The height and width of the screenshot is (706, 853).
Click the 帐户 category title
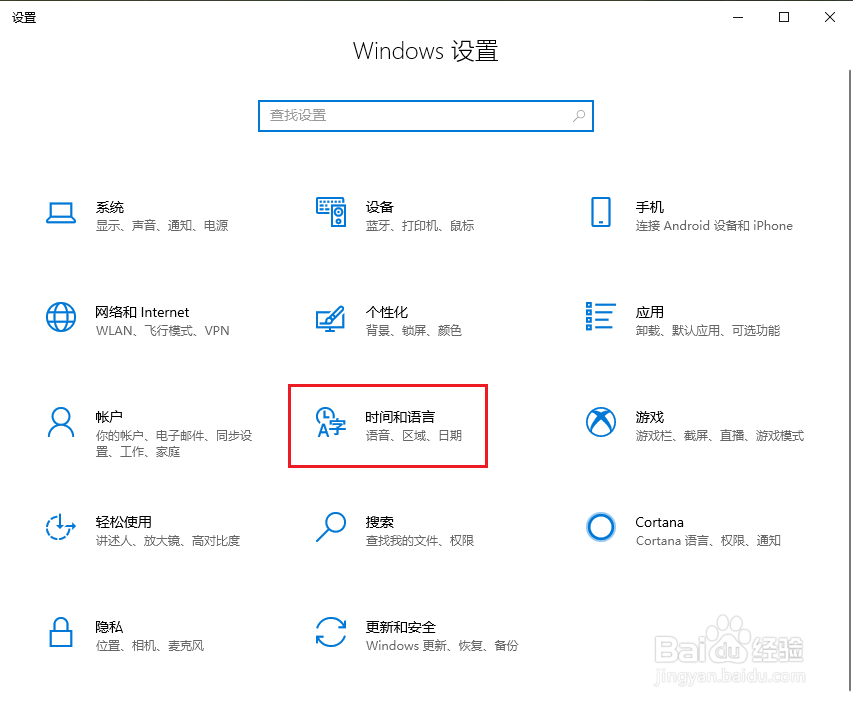(x=109, y=417)
